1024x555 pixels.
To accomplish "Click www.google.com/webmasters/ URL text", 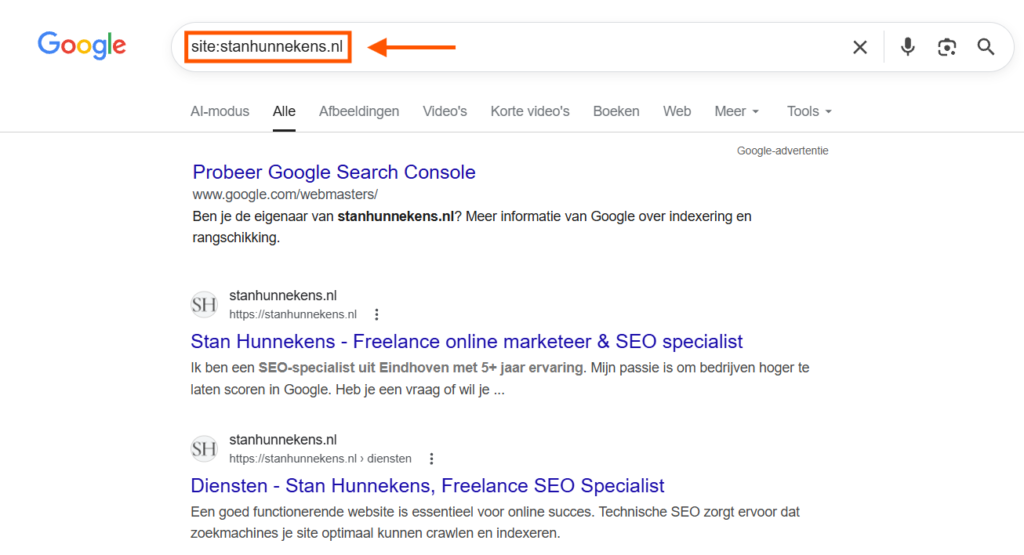I will (285, 194).
